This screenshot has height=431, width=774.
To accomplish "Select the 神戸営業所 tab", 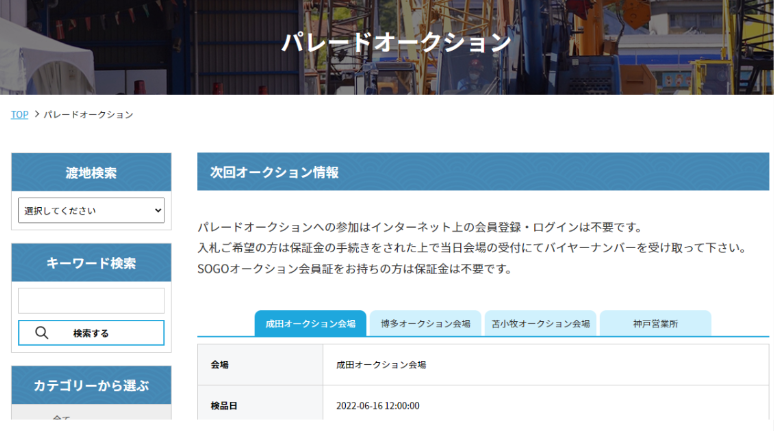I will point(655,324).
